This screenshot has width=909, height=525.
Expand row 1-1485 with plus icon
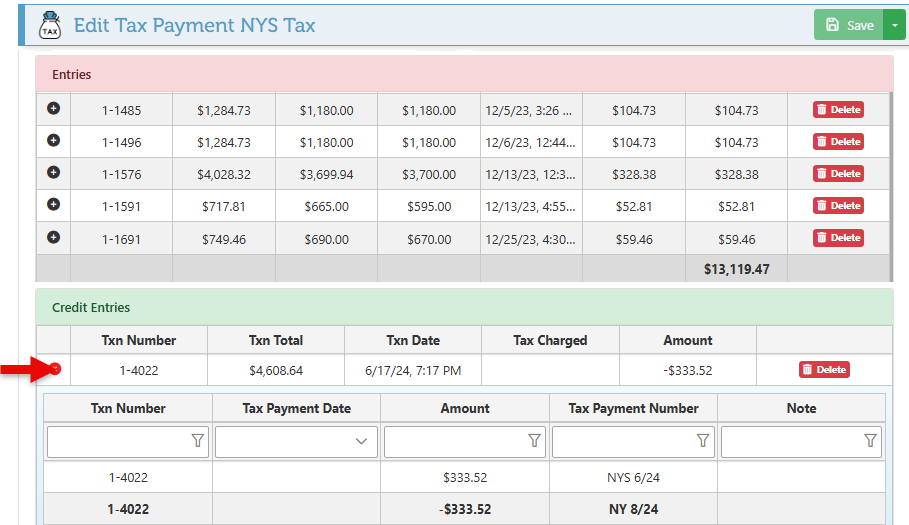(54, 109)
